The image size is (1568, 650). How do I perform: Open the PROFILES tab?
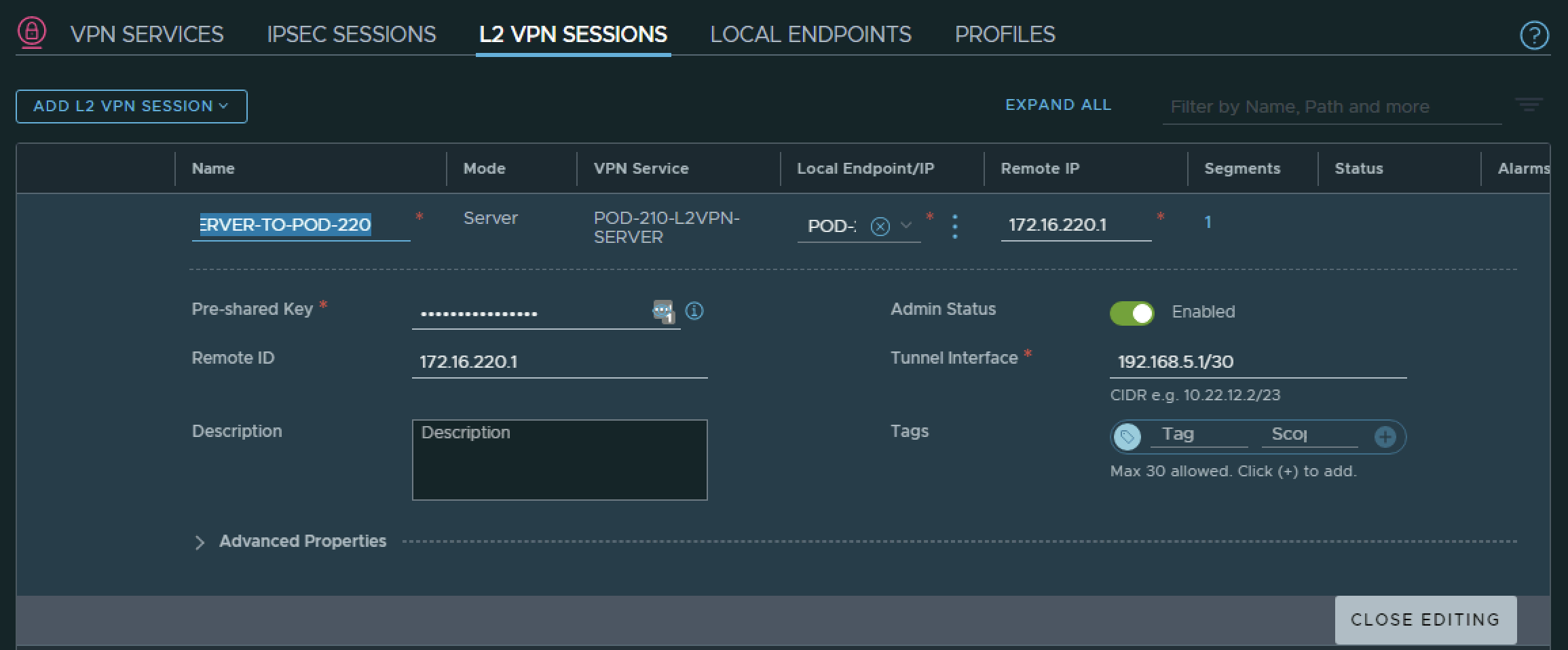1005,35
